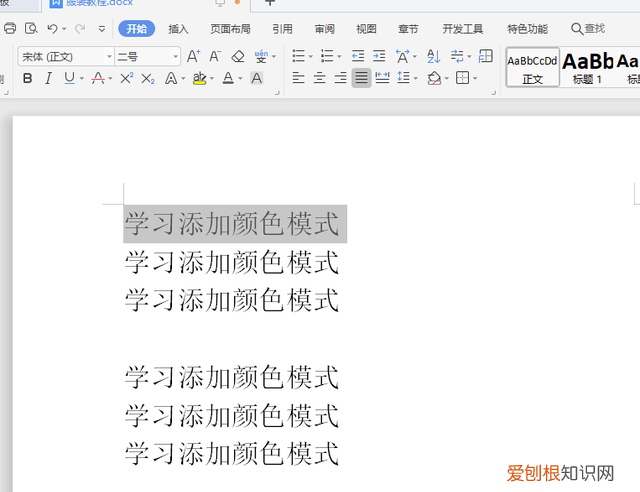Open the 视图 ribbon tab
This screenshot has width=640, height=492.
pos(366,29)
